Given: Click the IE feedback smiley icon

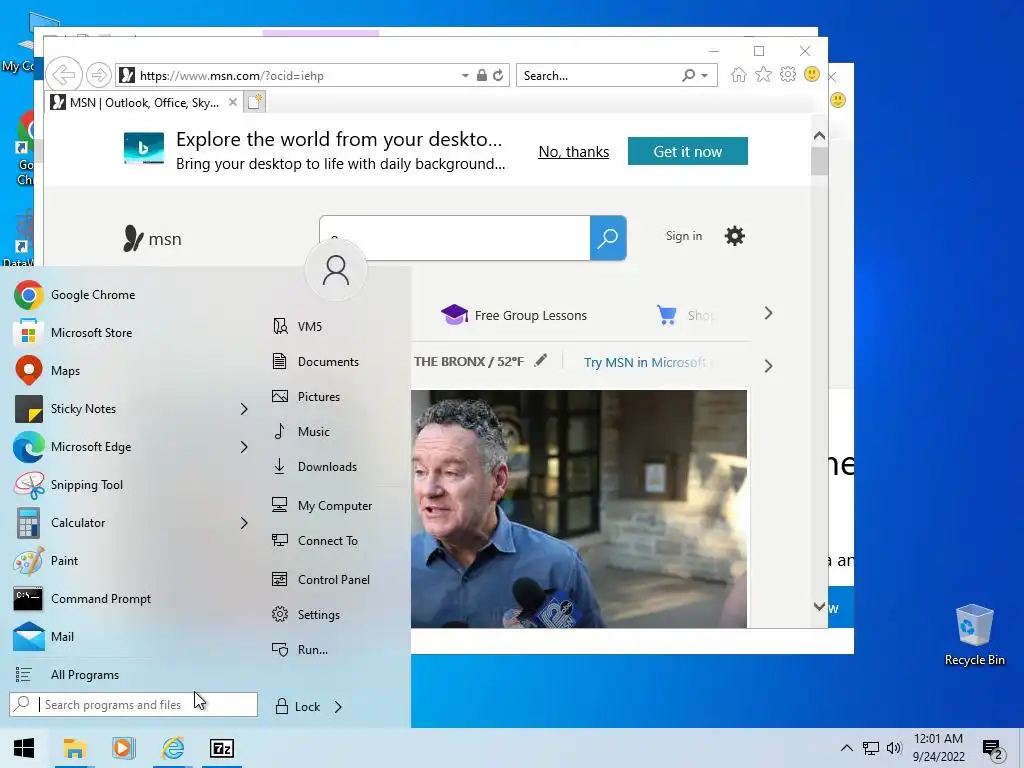Looking at the screenshot, I should pos(812,74).
